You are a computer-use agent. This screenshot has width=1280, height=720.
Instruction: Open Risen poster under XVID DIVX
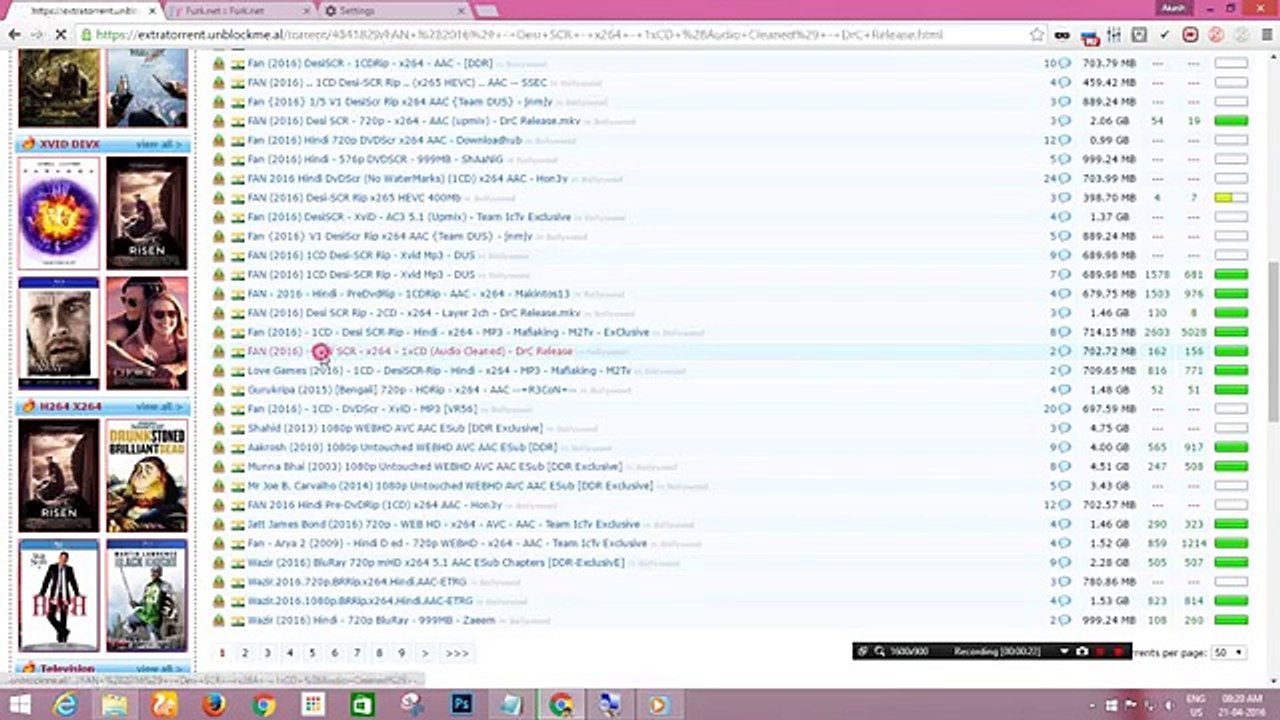click(146, 213)
